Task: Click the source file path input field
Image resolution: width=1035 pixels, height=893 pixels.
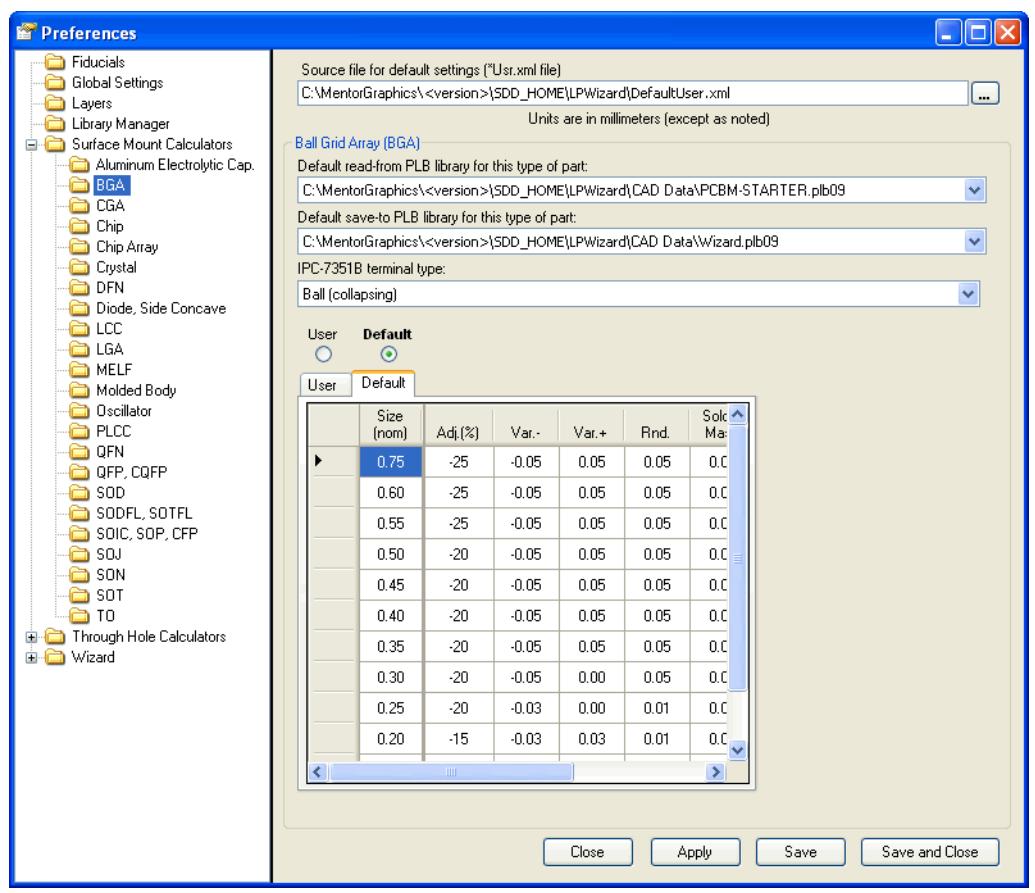Action: tap(632, 94)
